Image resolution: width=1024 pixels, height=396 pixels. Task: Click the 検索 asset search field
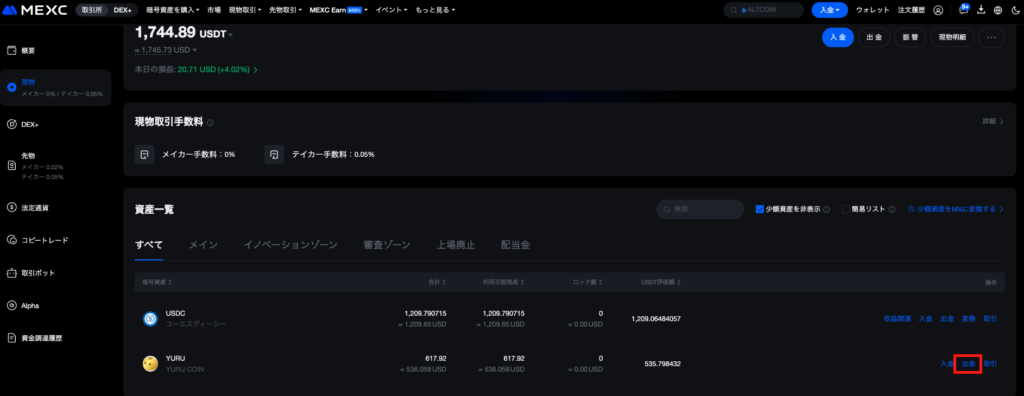coord(700,209)
